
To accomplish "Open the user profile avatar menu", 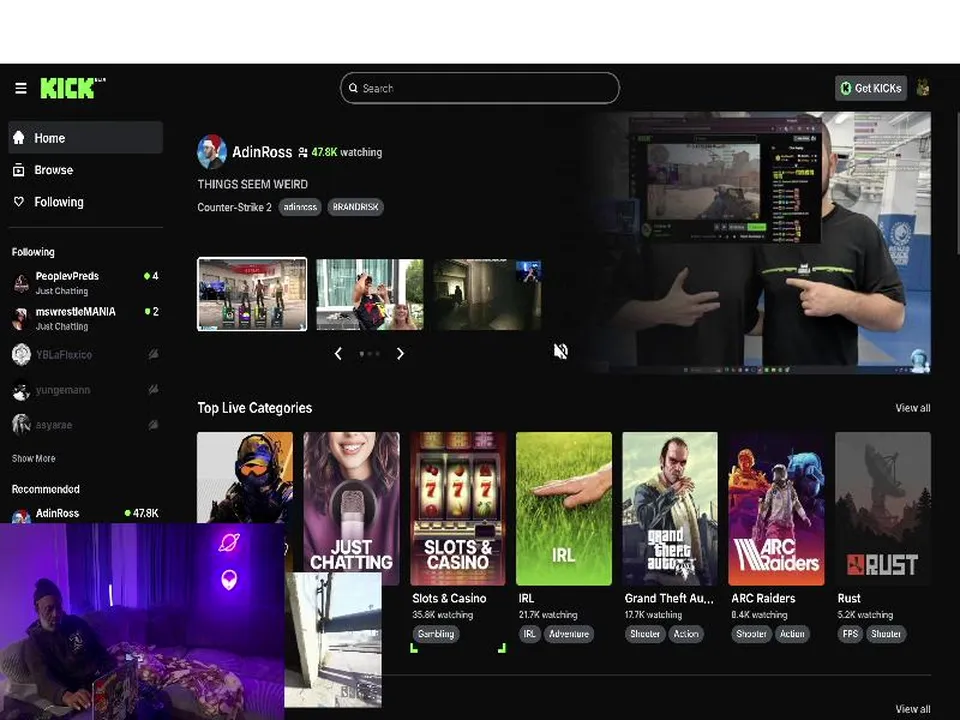I will tap(923, 88).
